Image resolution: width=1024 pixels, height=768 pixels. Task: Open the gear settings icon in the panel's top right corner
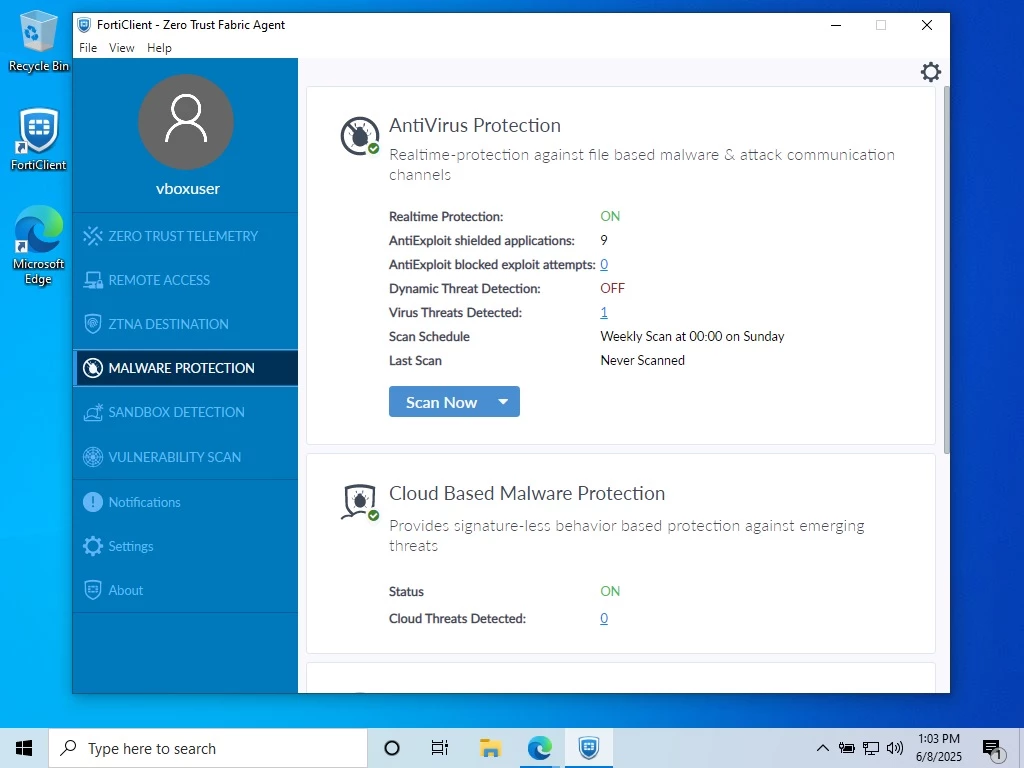(931, 72)
